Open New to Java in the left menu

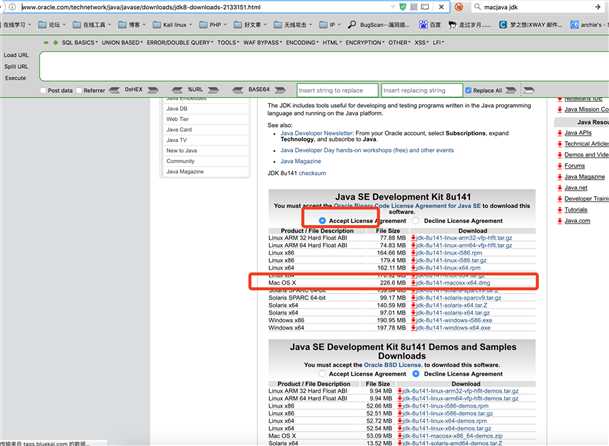(x=182, y=151)
